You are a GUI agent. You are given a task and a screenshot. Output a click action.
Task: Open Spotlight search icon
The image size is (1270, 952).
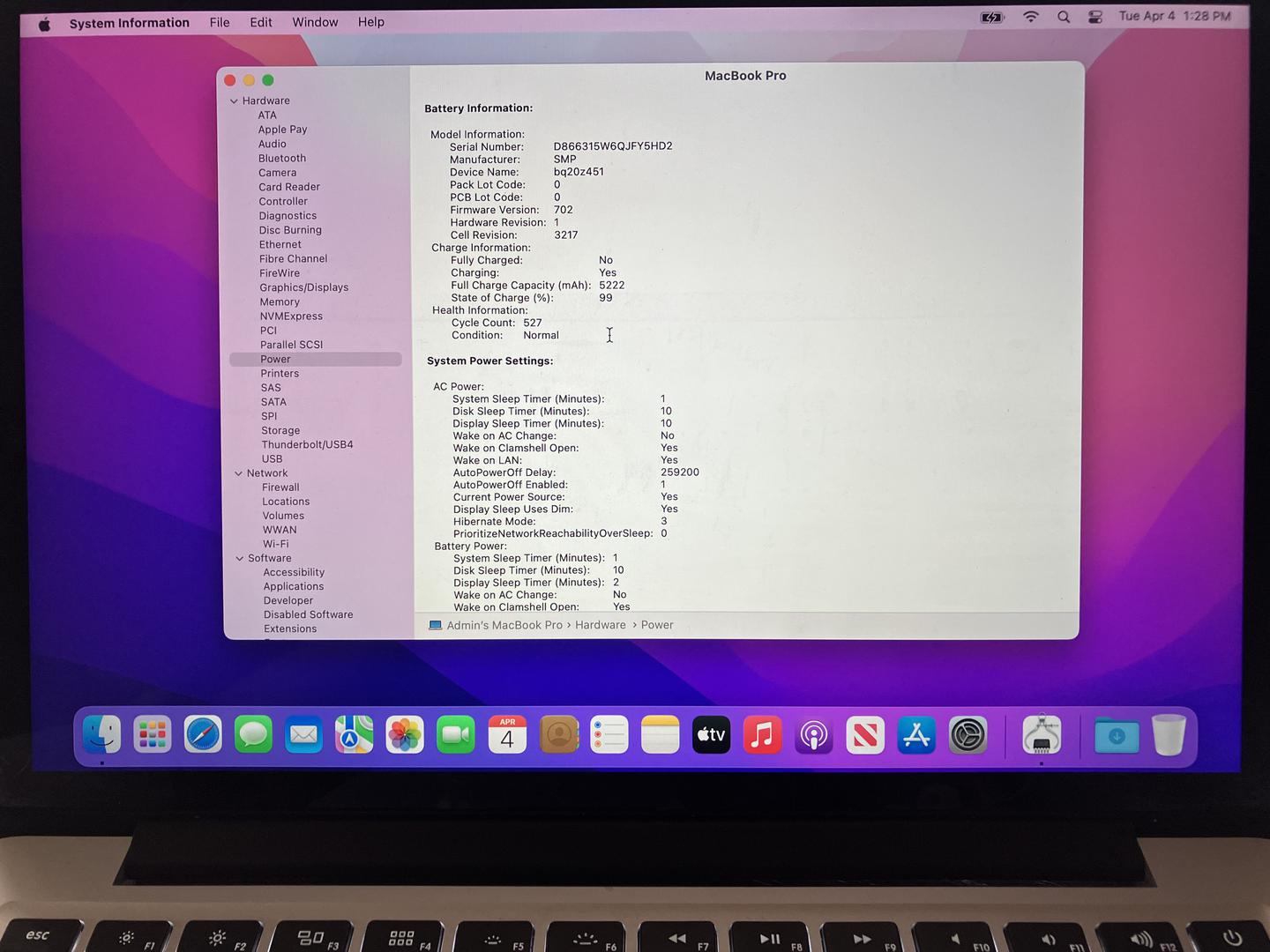(1064, 17)
